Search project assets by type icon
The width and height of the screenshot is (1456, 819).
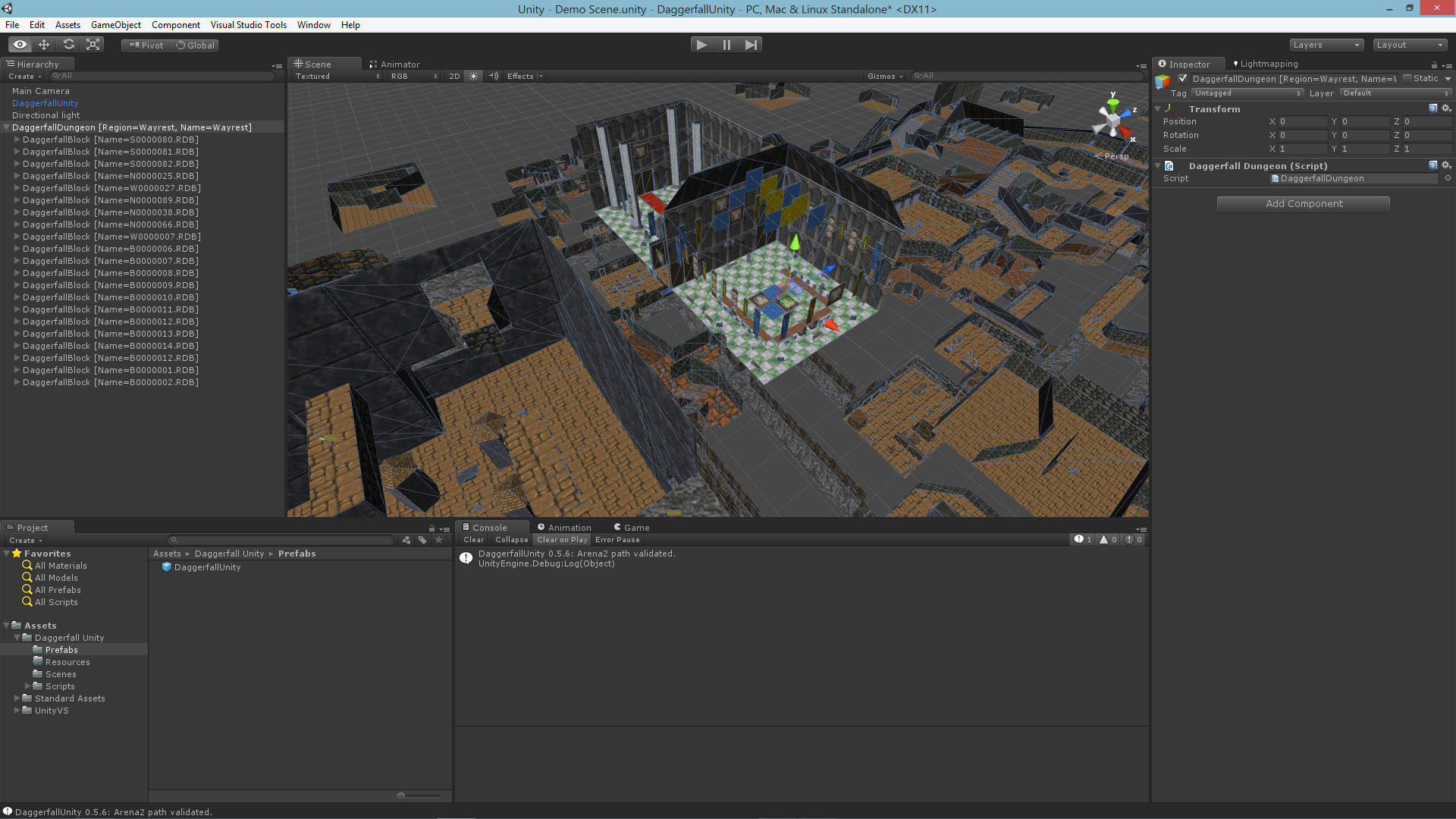coord(406,540)
